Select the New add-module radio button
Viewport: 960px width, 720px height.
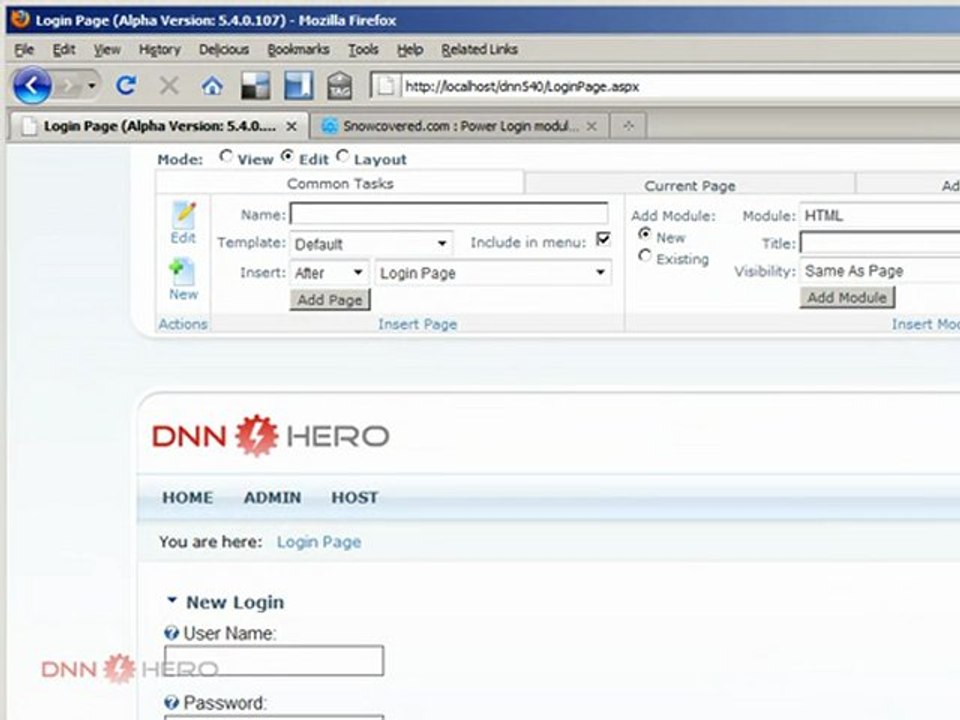pos(645,234)
